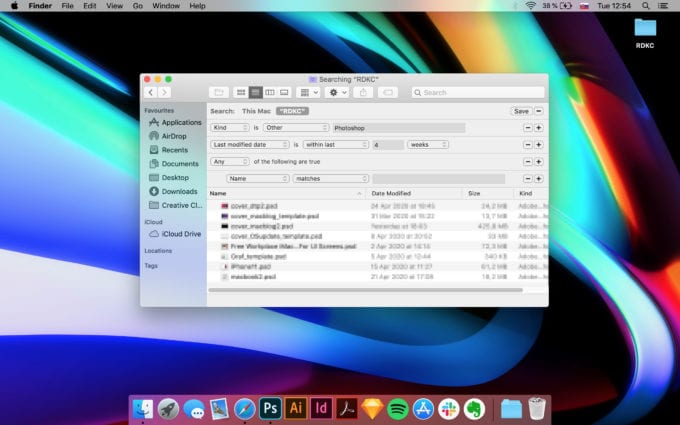The image size is (680, 425).
Task: Switch to gallery view in Finder toolbar
Action: pyautogui.click(x=284, y=92)
